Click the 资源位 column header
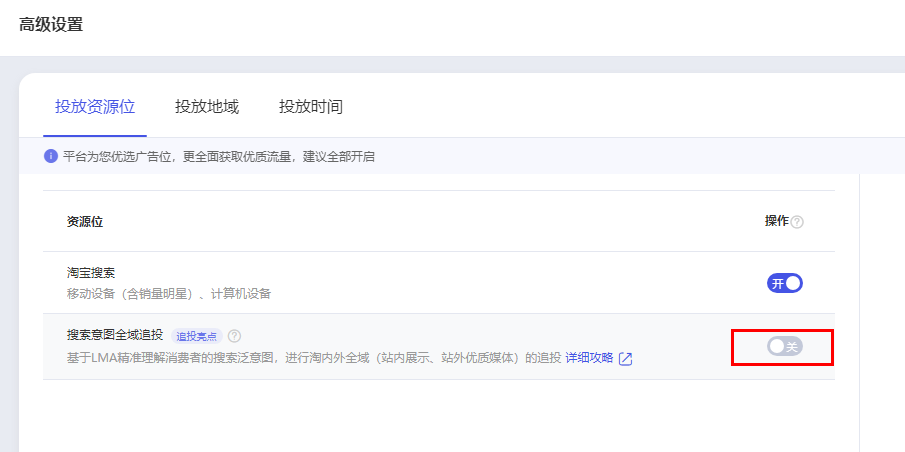Viewport: 905px width, 452px height. click(x=85, y=222)
